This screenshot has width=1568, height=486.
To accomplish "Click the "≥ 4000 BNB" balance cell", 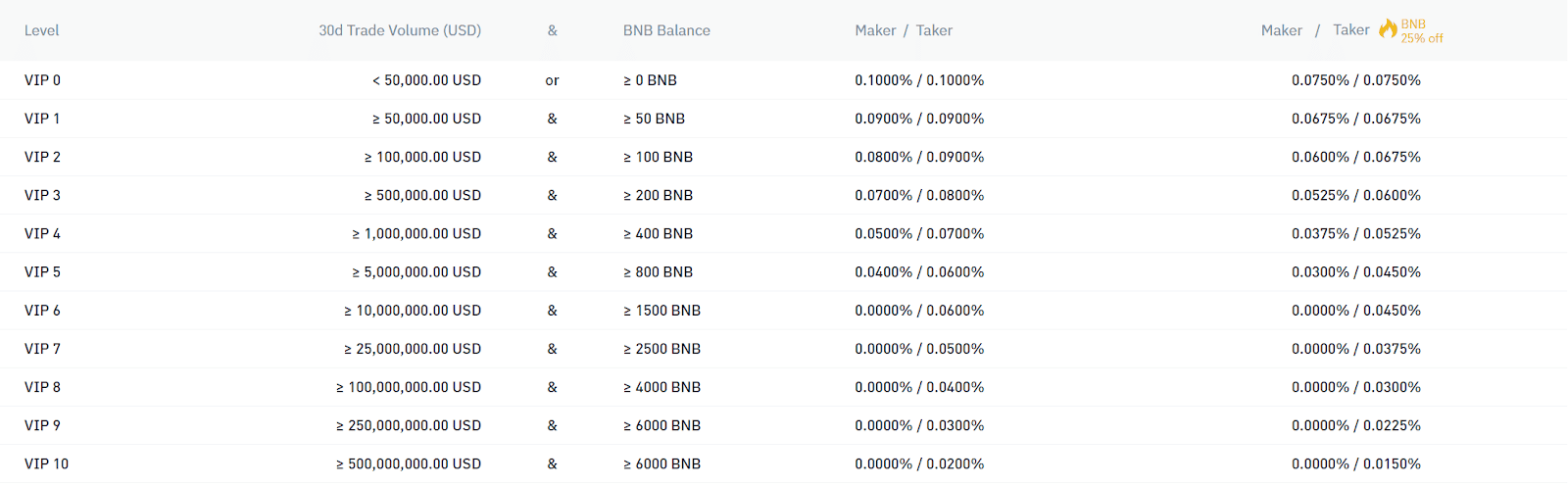I will pyautogui.click(x=661, y=386).
